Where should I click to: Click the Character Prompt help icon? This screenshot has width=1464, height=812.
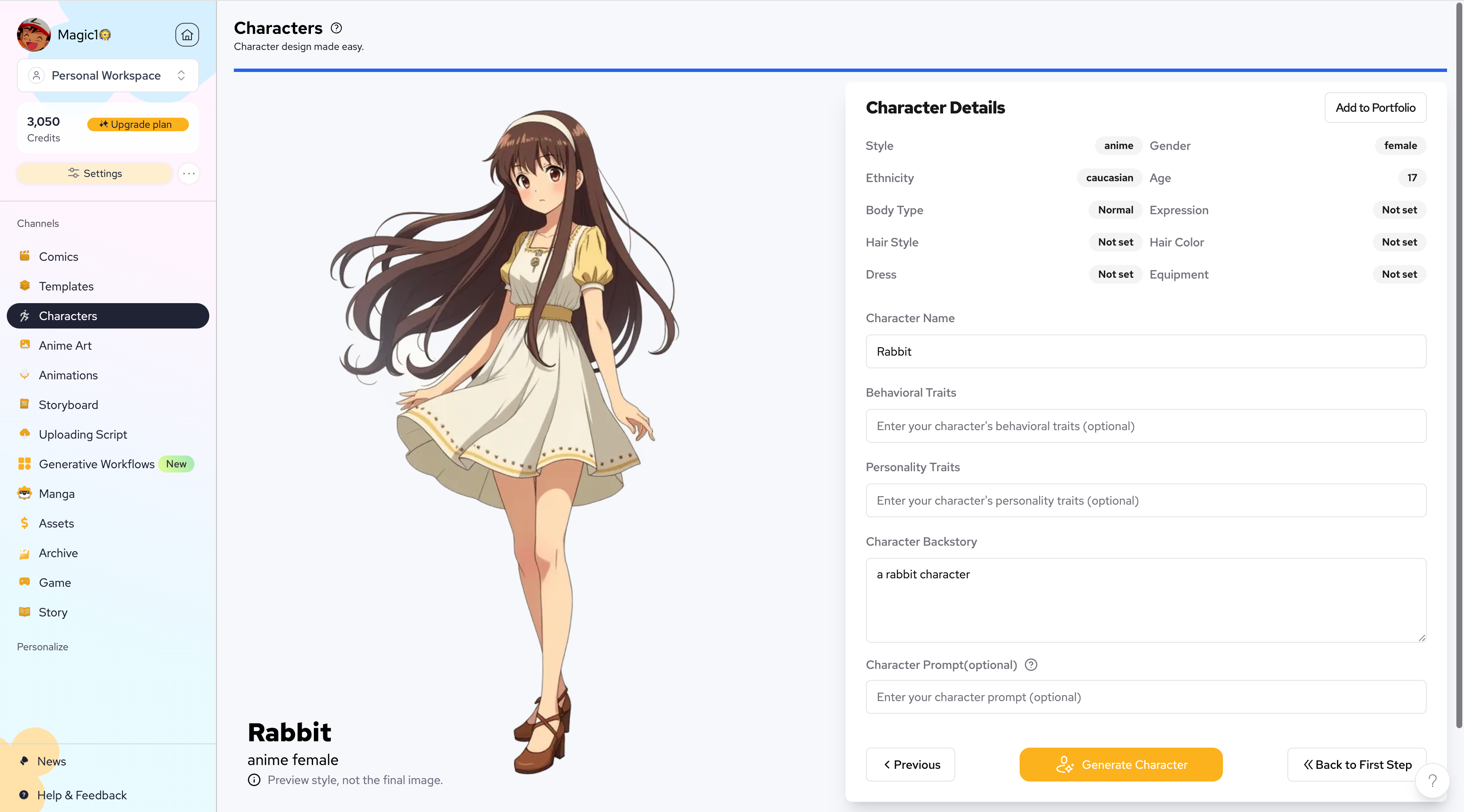point(1031,664)
